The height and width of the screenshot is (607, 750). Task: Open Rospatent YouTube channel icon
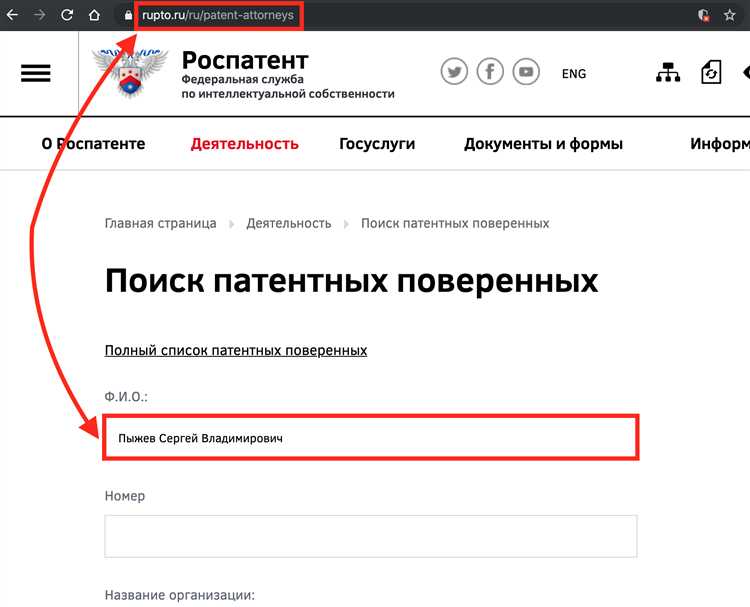[x=526, y=72]
